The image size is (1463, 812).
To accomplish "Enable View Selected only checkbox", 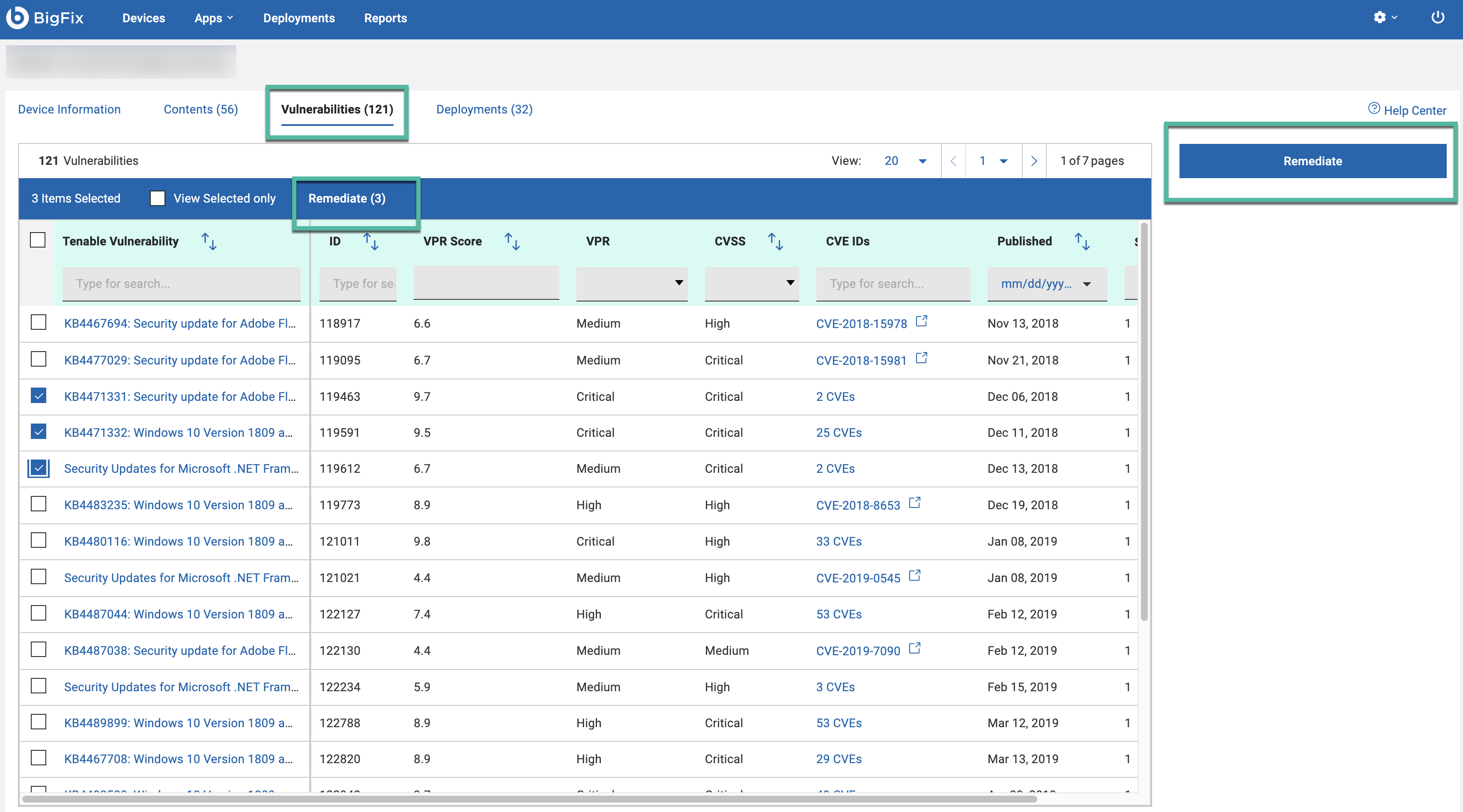I will tap(157, 198).
